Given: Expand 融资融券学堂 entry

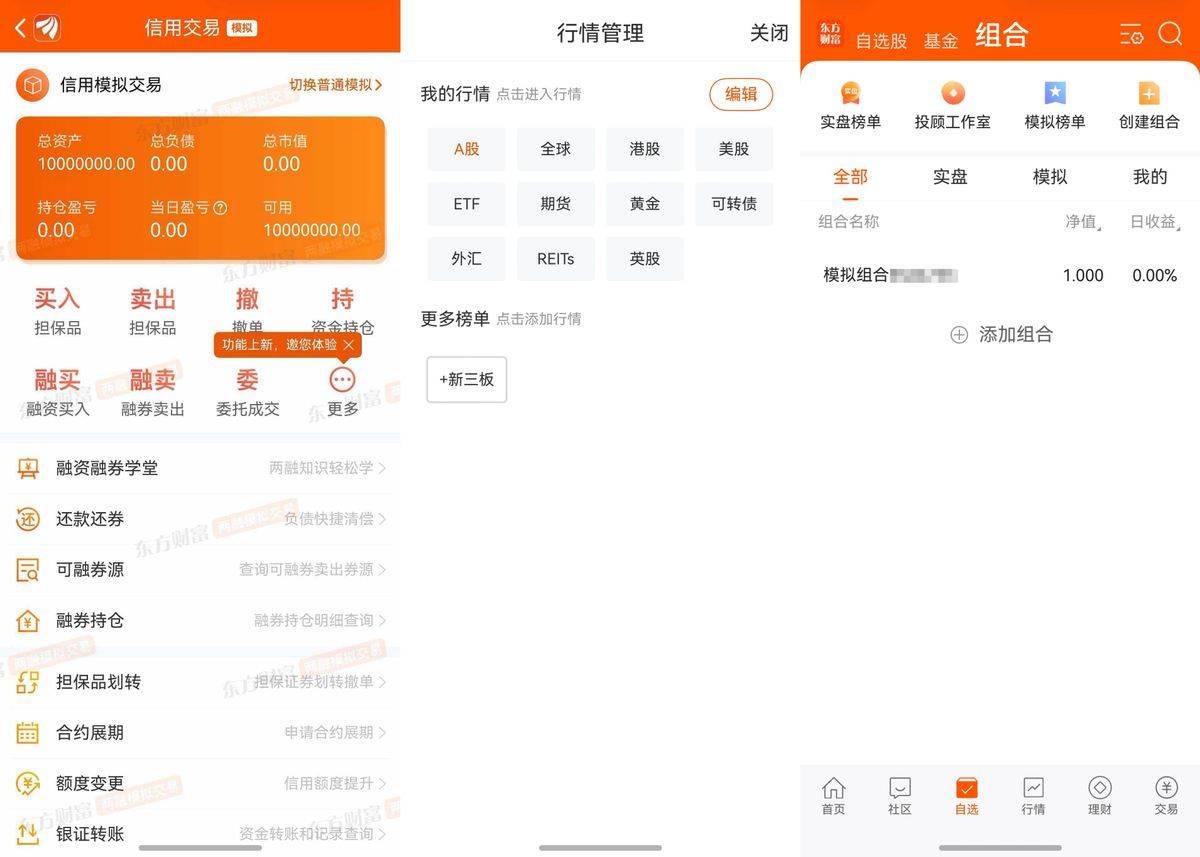Looking at the screenshot, I should coord(200,468).
